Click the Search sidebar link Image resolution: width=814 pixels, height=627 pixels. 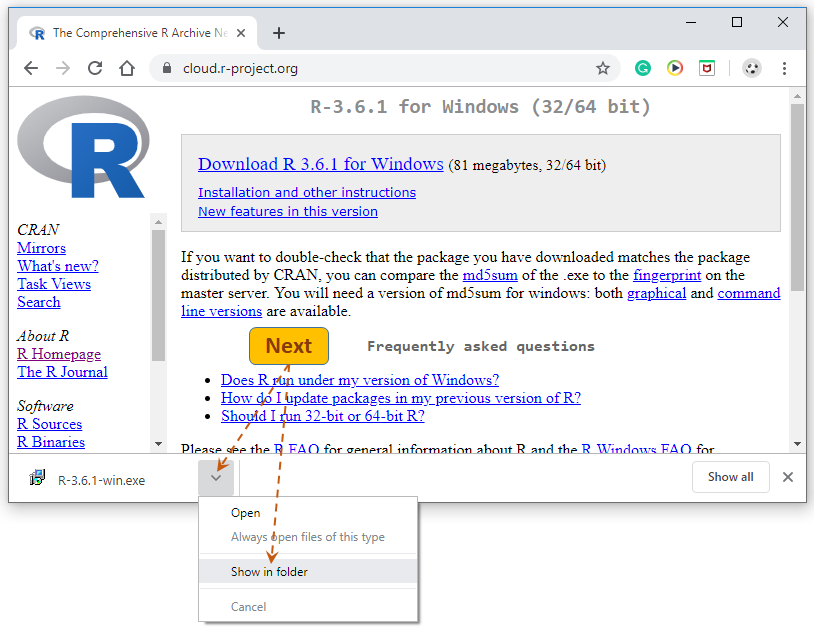[x=38, y=302]
